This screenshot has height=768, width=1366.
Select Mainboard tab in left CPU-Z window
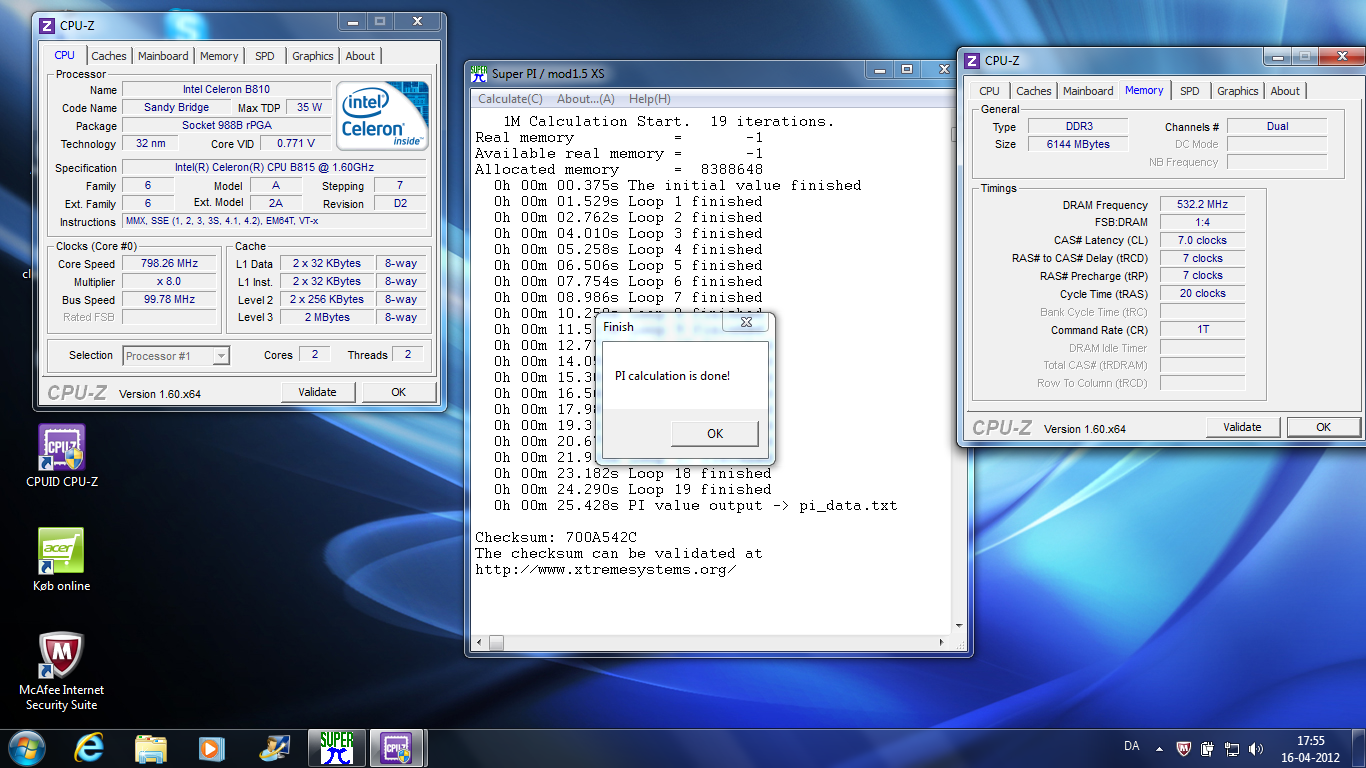coord(163,56)
